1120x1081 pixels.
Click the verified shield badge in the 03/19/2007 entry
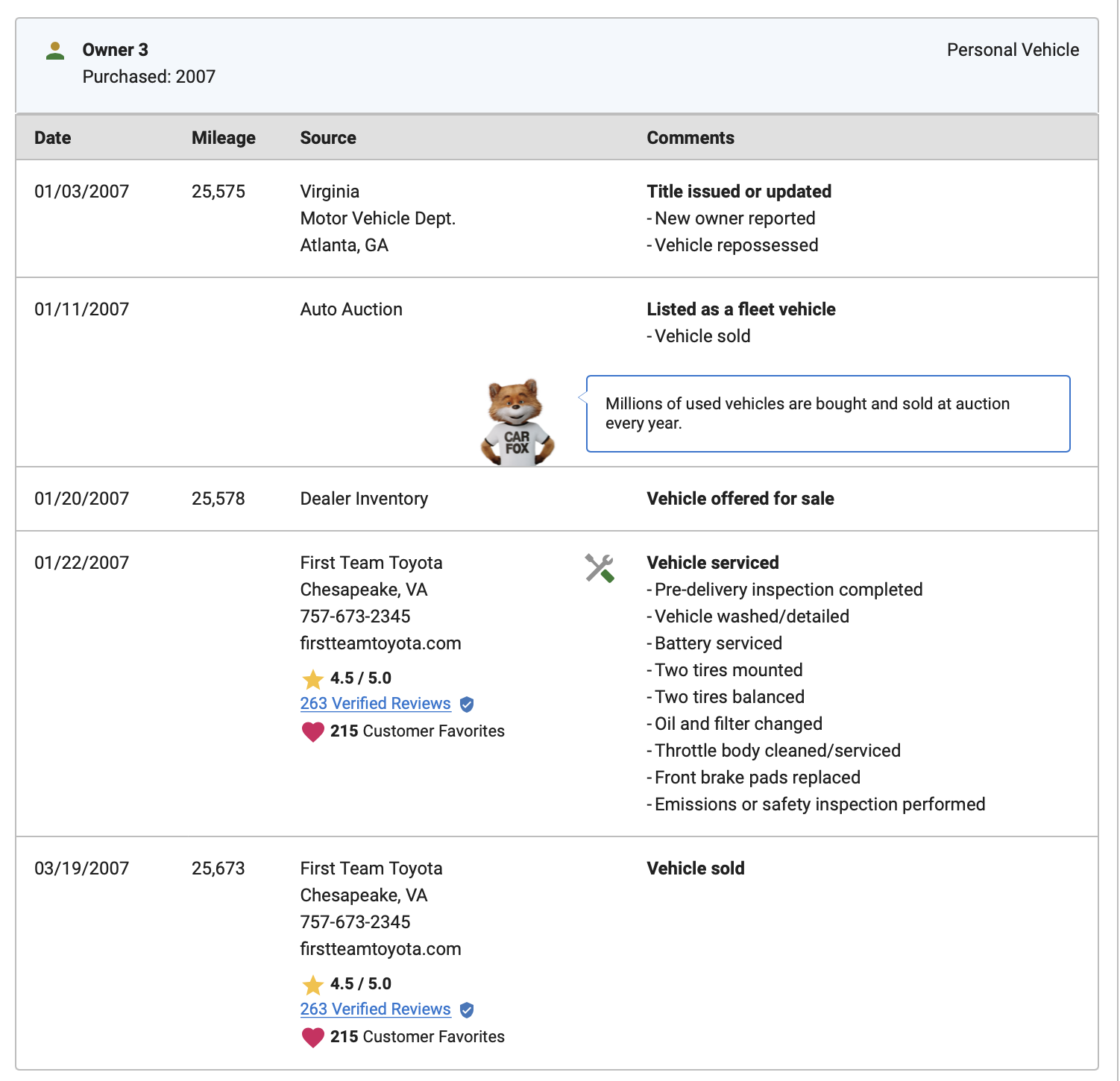(x=467, y=1010)
